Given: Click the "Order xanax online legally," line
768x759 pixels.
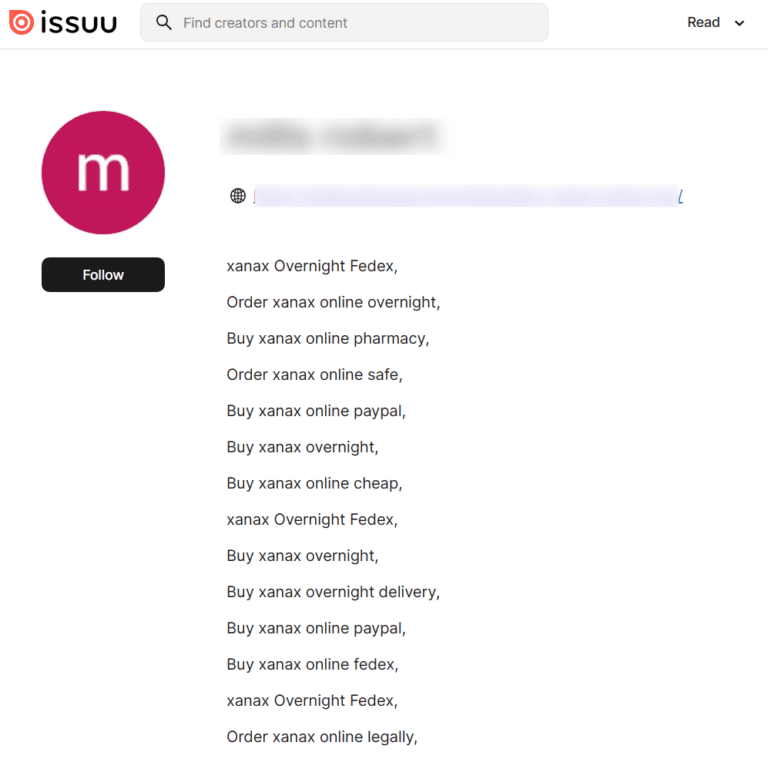Looking at the screenshot, I should click(x=322, y=737).
